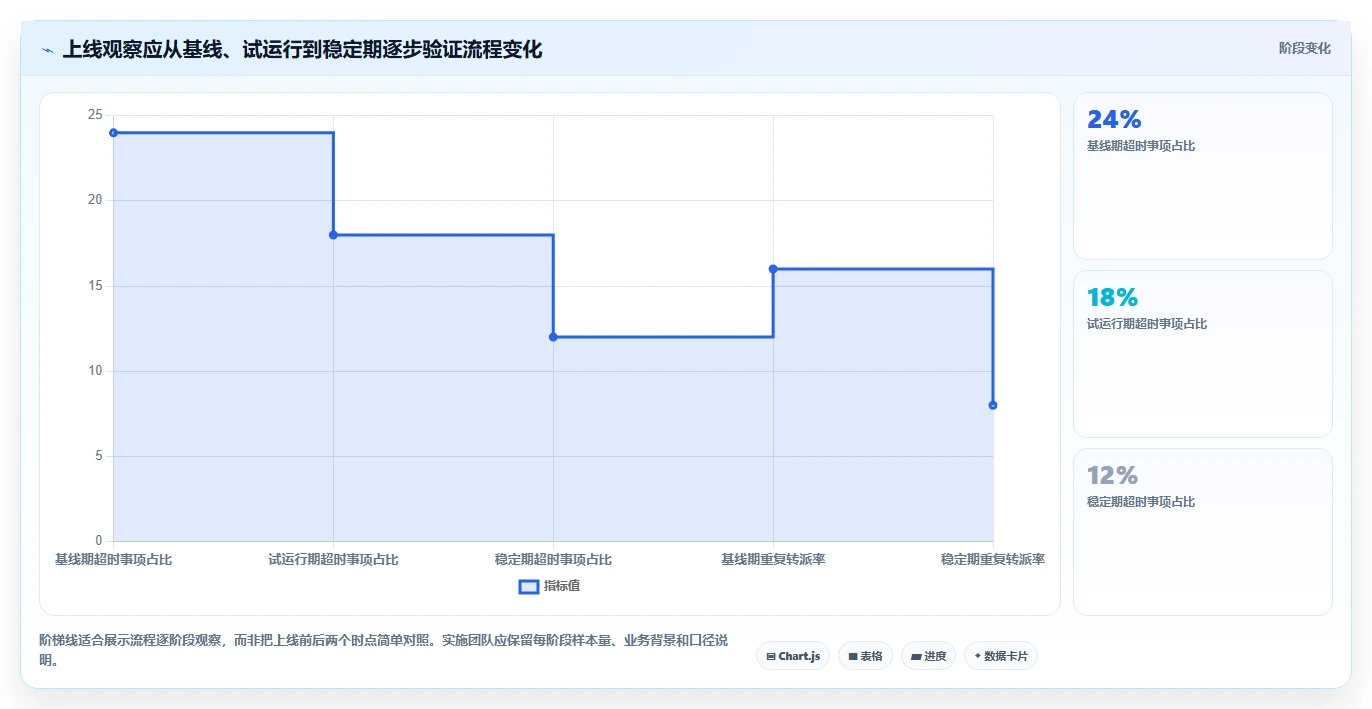Click the data point at value 24
The width and height of the screenshot is (1372, 709).
pos(113,133)
